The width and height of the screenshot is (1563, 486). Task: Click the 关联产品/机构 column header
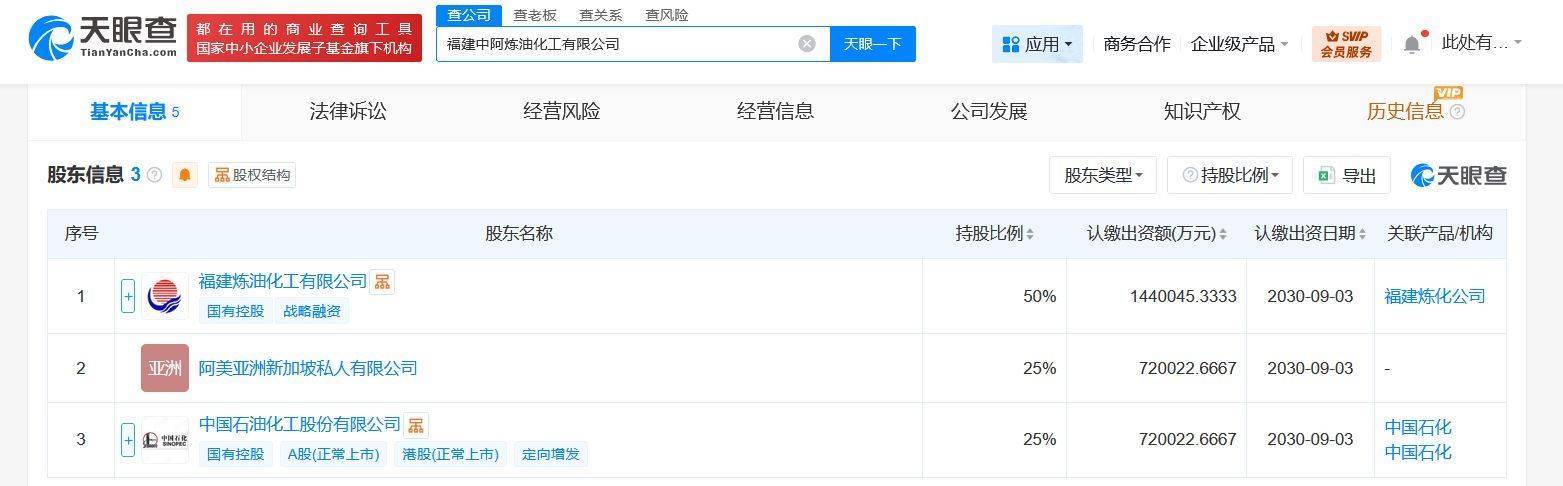(1440, 234)
